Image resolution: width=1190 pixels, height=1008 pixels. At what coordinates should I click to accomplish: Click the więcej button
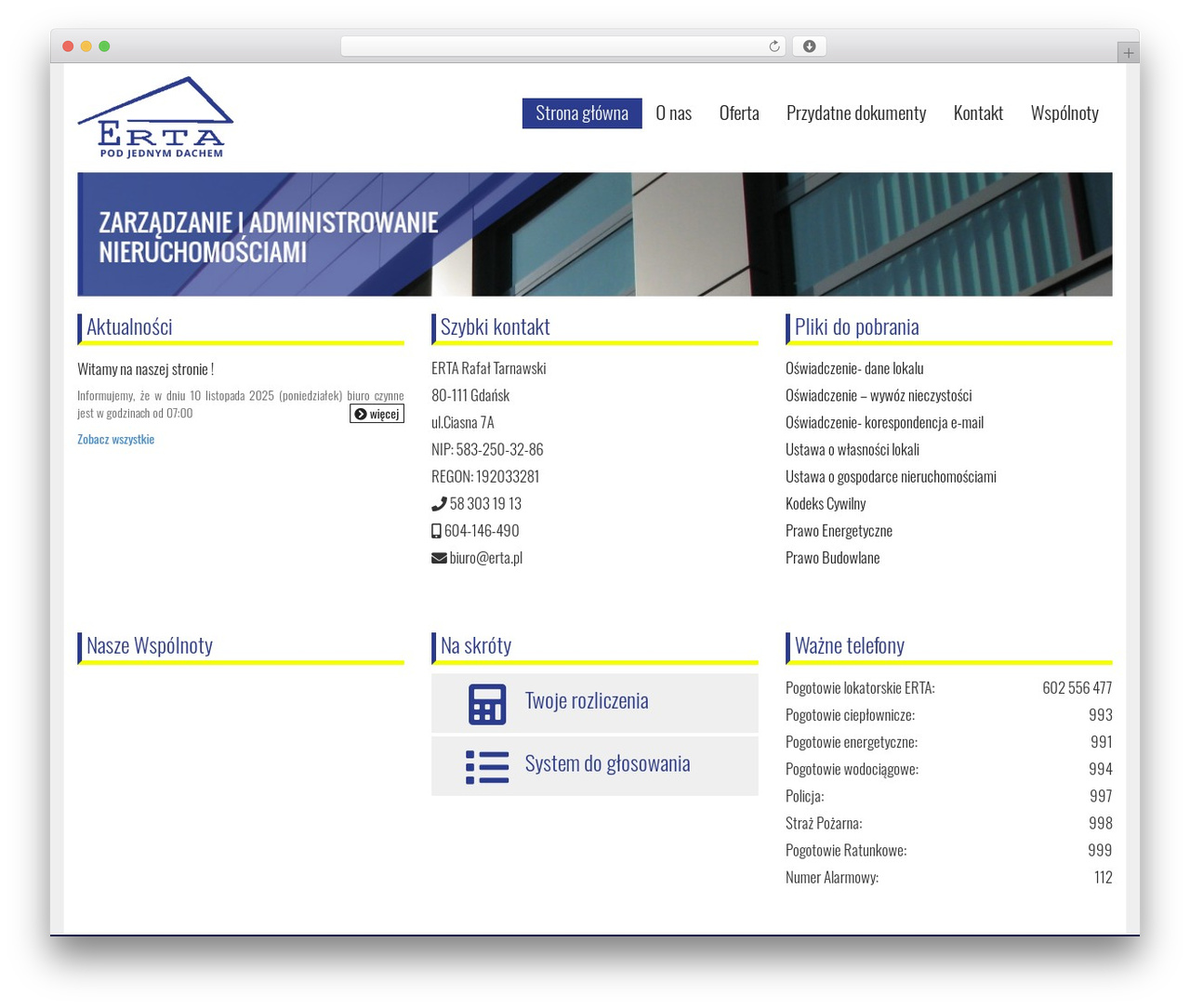click(377, 414)
